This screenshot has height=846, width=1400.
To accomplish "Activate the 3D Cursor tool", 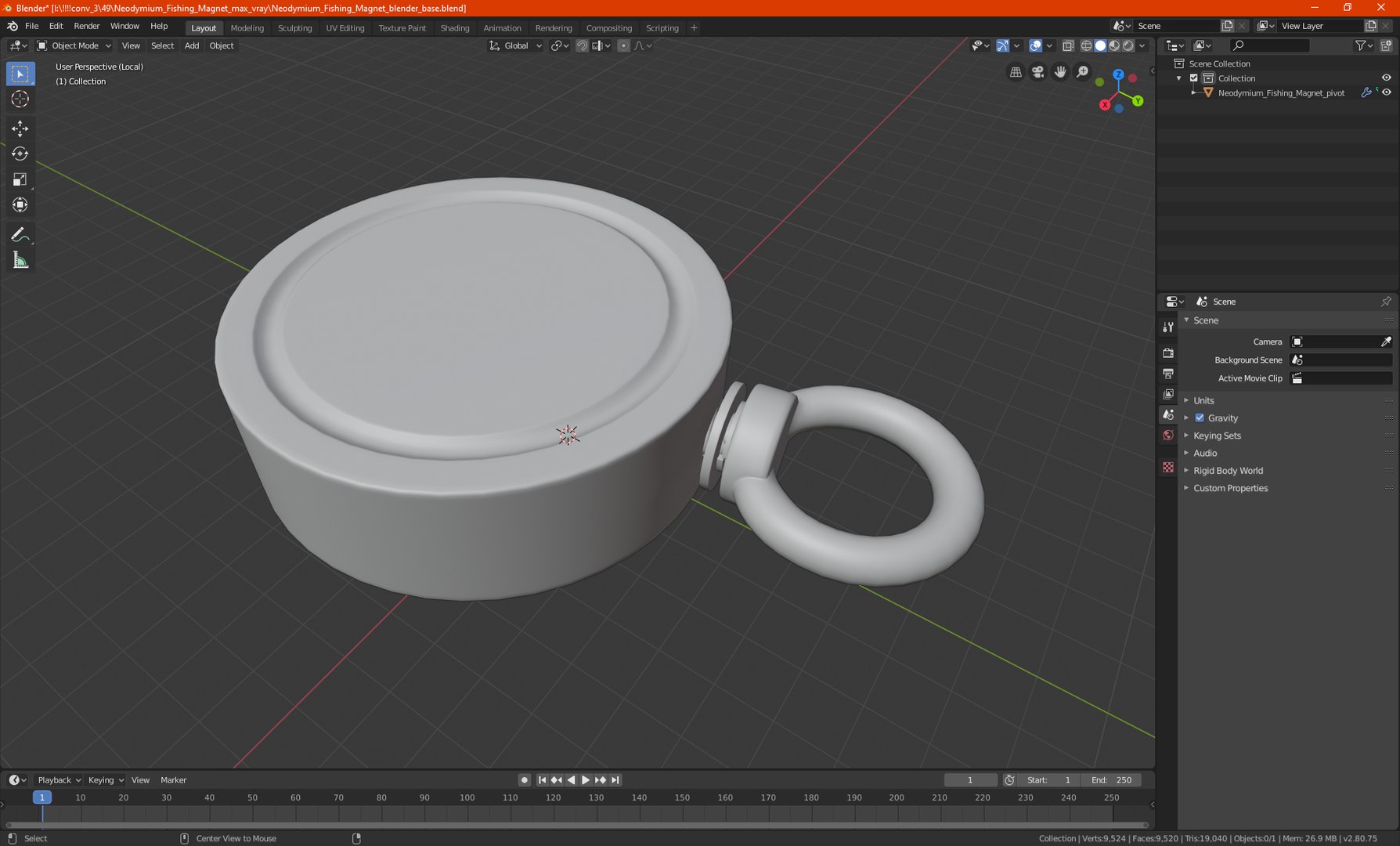I will coord(20,99).
